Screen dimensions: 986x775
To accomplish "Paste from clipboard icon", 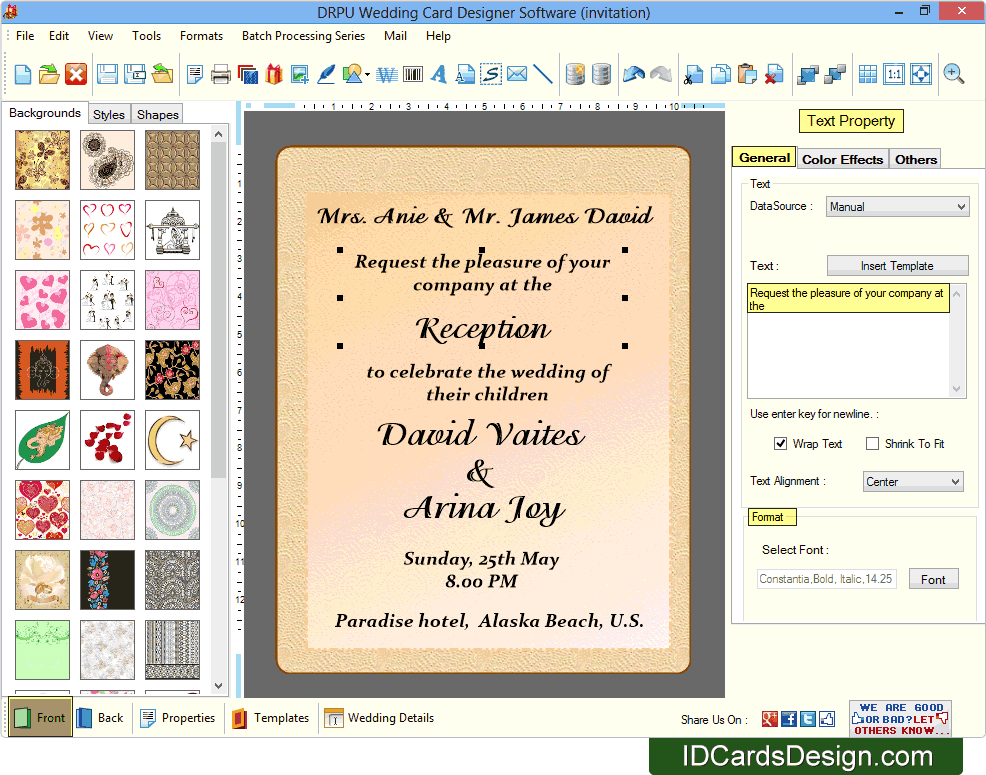I will (x=747, y=74).
